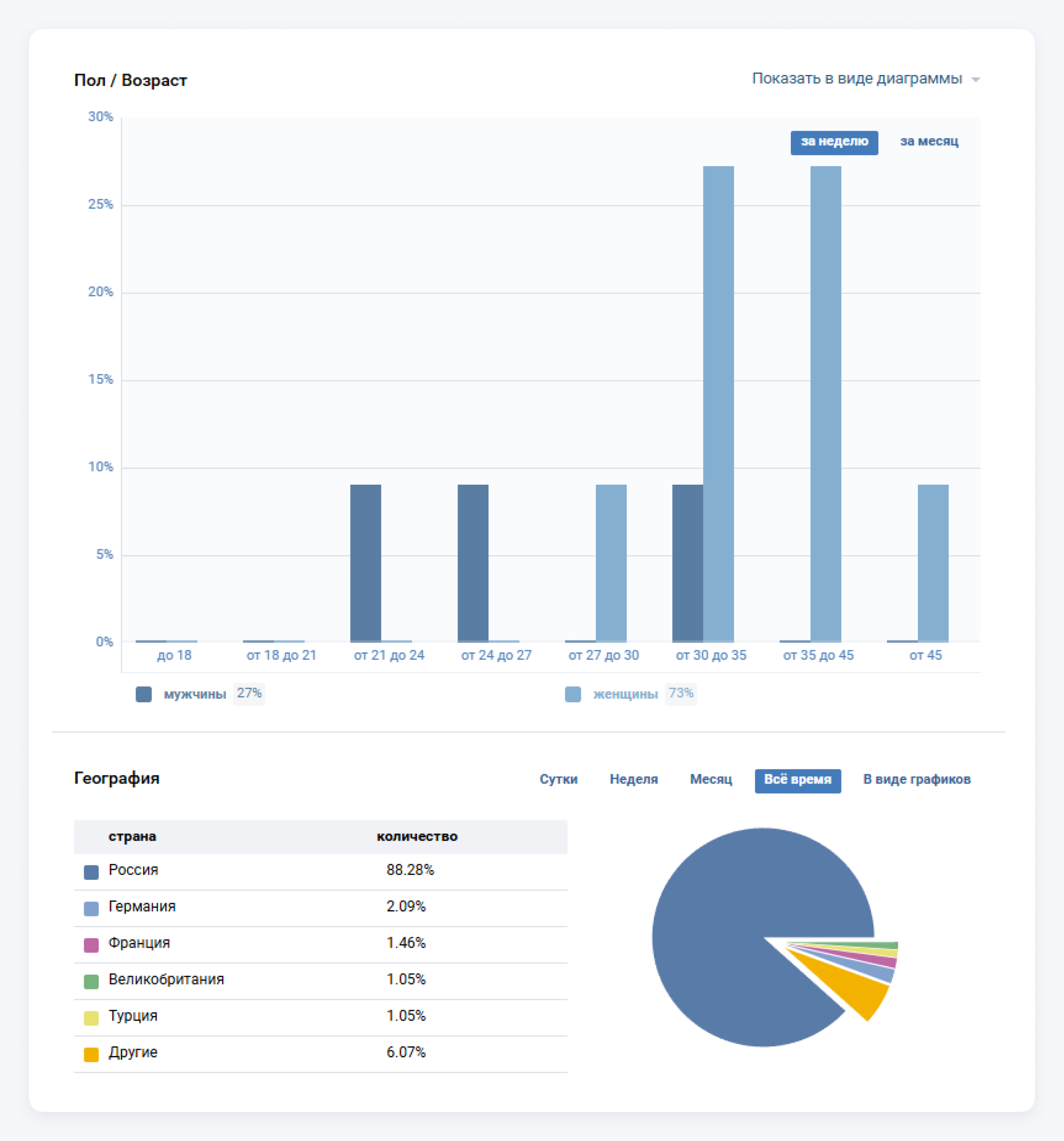Click the men's bar for 'от 21 до 24'
The width and height of the screenshot is (1064, 1141).
tap(366, 563)
